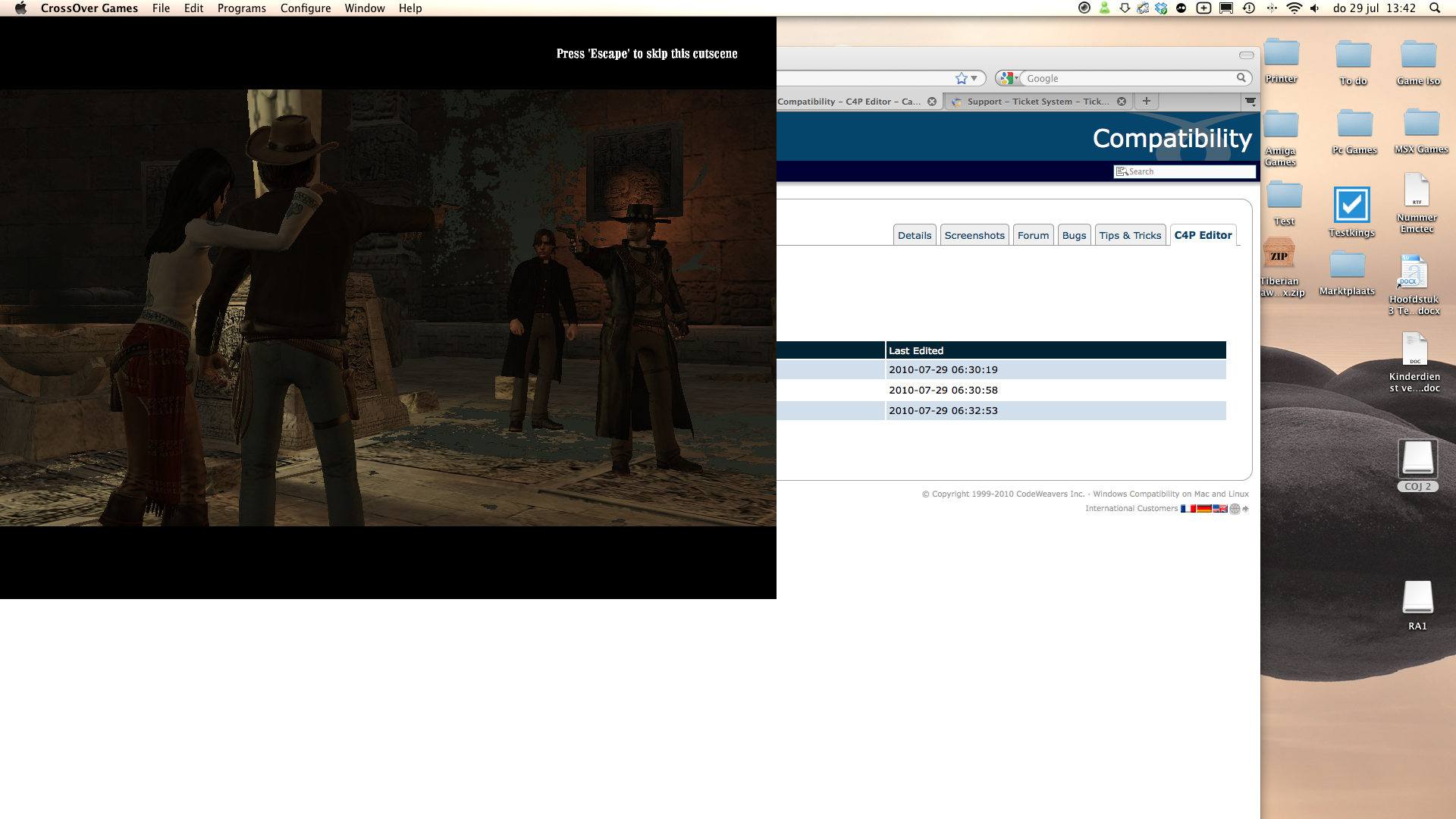
Task: Switch to the Screenshots tab
Action: click(x=974, y=235)
